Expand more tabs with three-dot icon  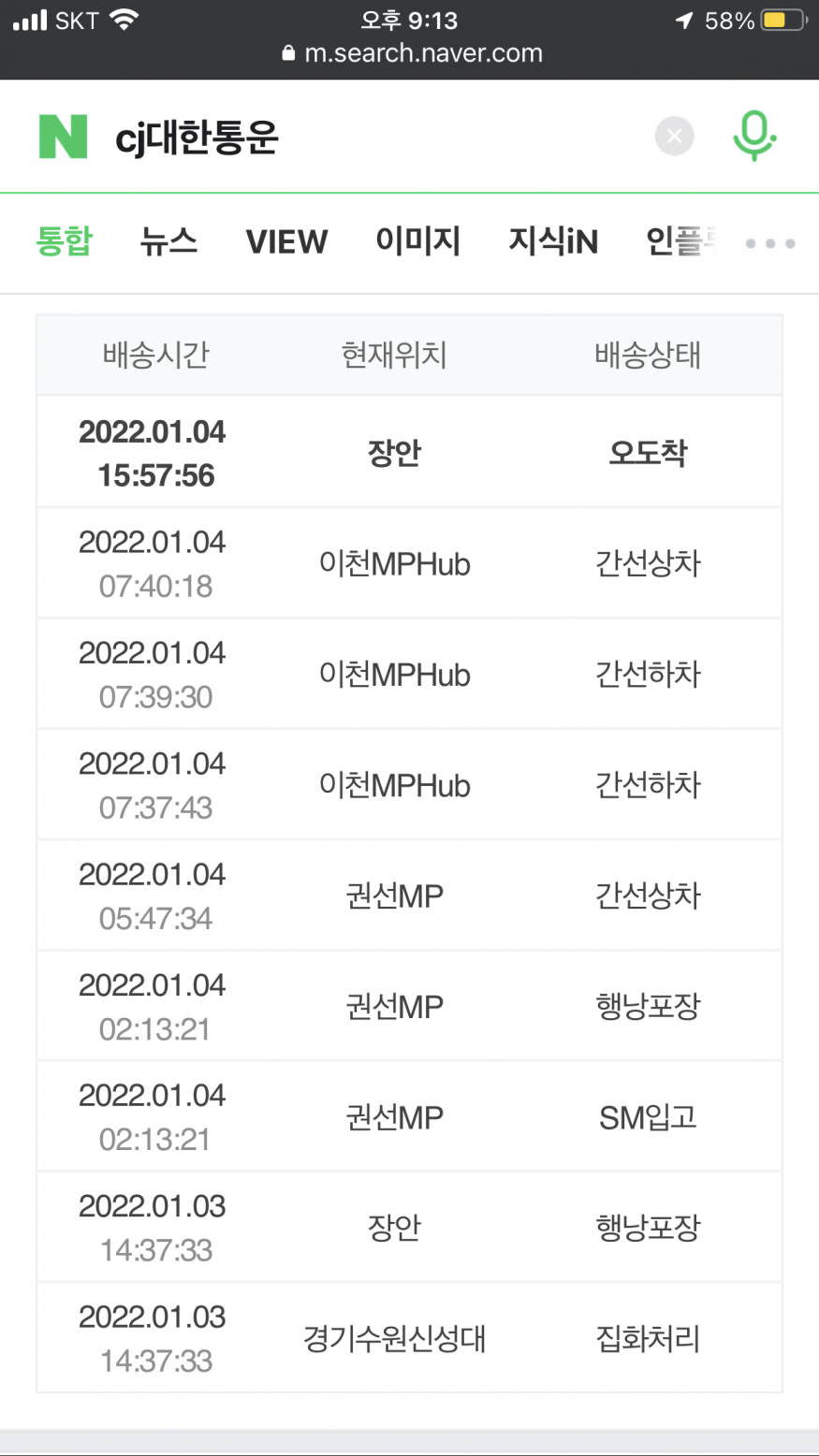[x=770, y=243]
